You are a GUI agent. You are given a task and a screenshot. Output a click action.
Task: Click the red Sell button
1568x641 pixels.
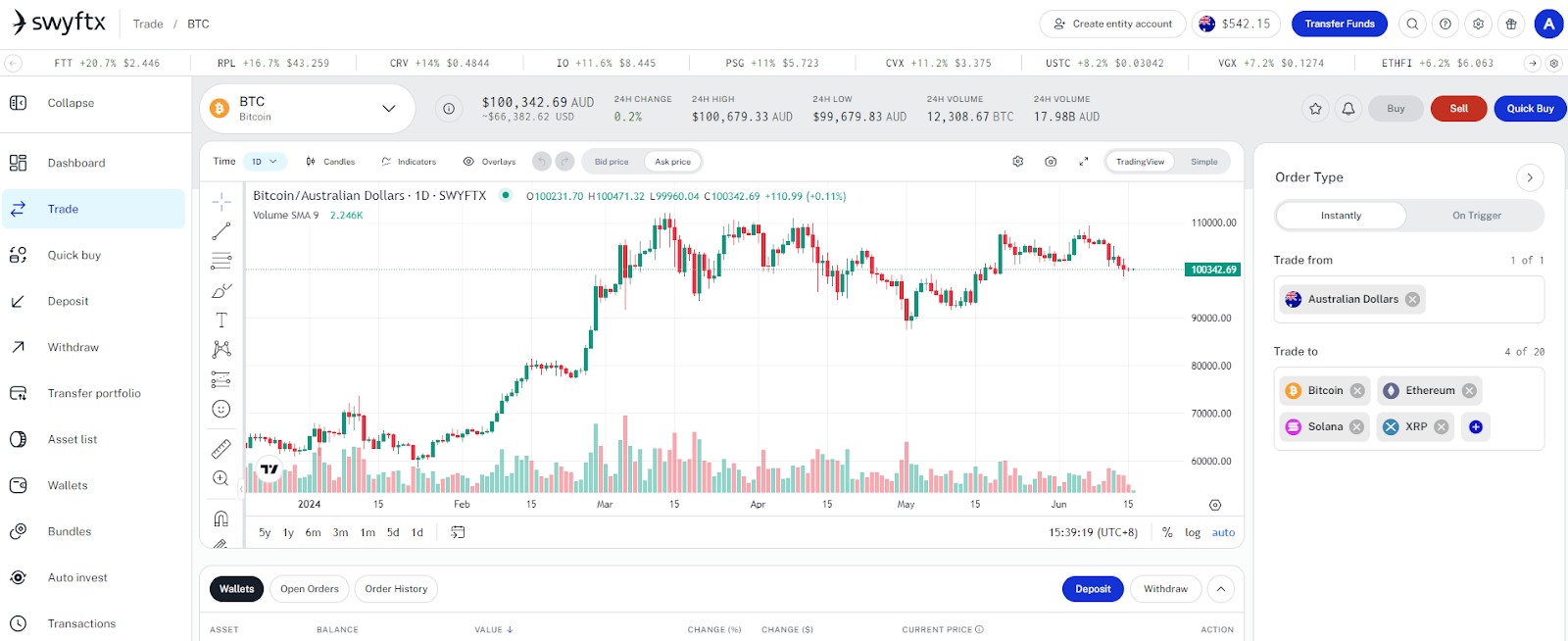pyautogui.click(x=1458, y=109)
